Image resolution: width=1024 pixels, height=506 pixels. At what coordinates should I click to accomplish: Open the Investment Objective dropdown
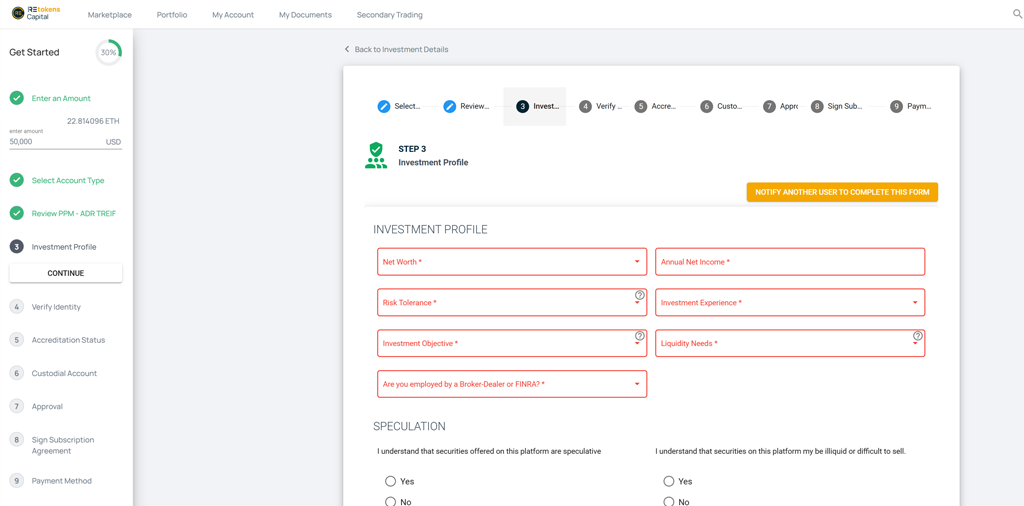(x=512, y=343)
